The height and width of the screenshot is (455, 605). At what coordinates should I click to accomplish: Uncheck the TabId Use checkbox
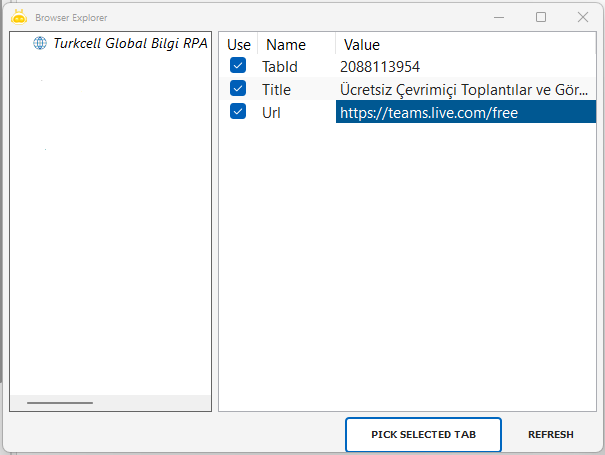(x=238, y=66)
